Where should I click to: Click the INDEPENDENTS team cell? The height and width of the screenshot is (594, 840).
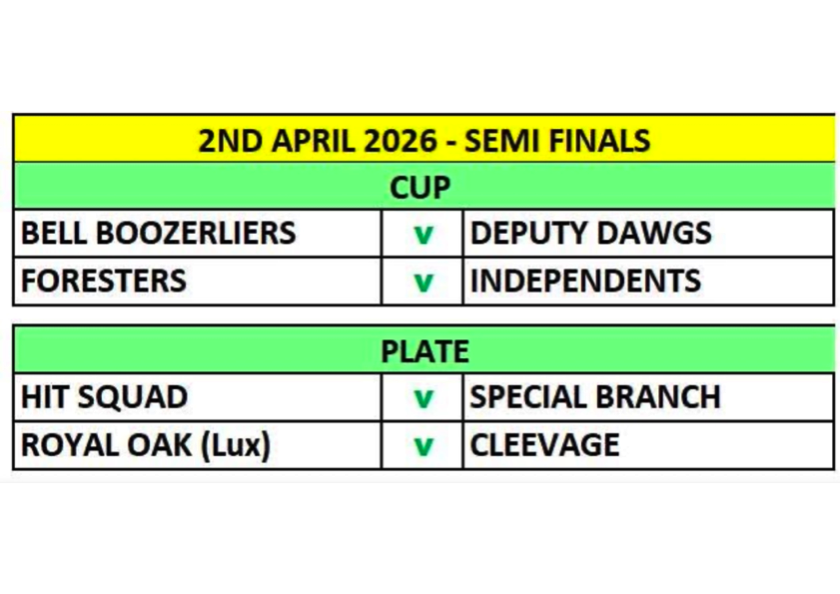(x=586, y=281)
